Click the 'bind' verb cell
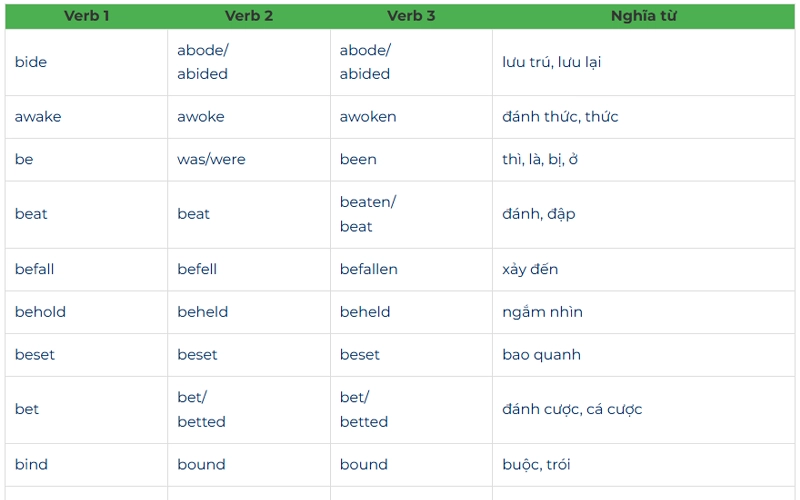Screen dimensions: 800x500 pos(86,465)
